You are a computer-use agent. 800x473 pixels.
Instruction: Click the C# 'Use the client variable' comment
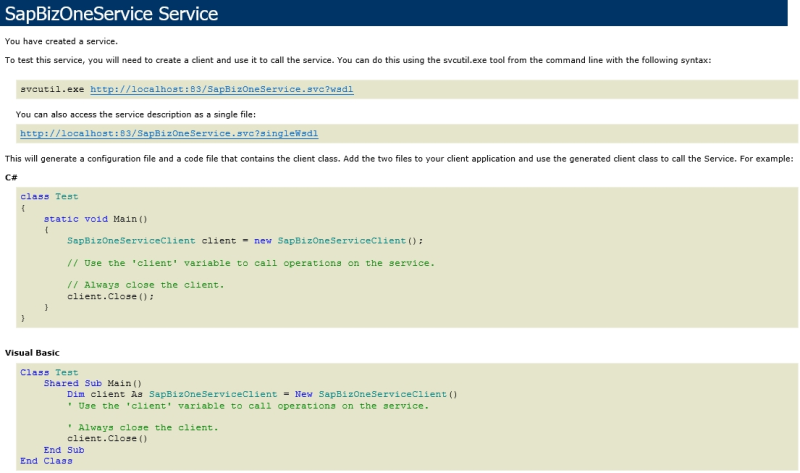(251, 263)
